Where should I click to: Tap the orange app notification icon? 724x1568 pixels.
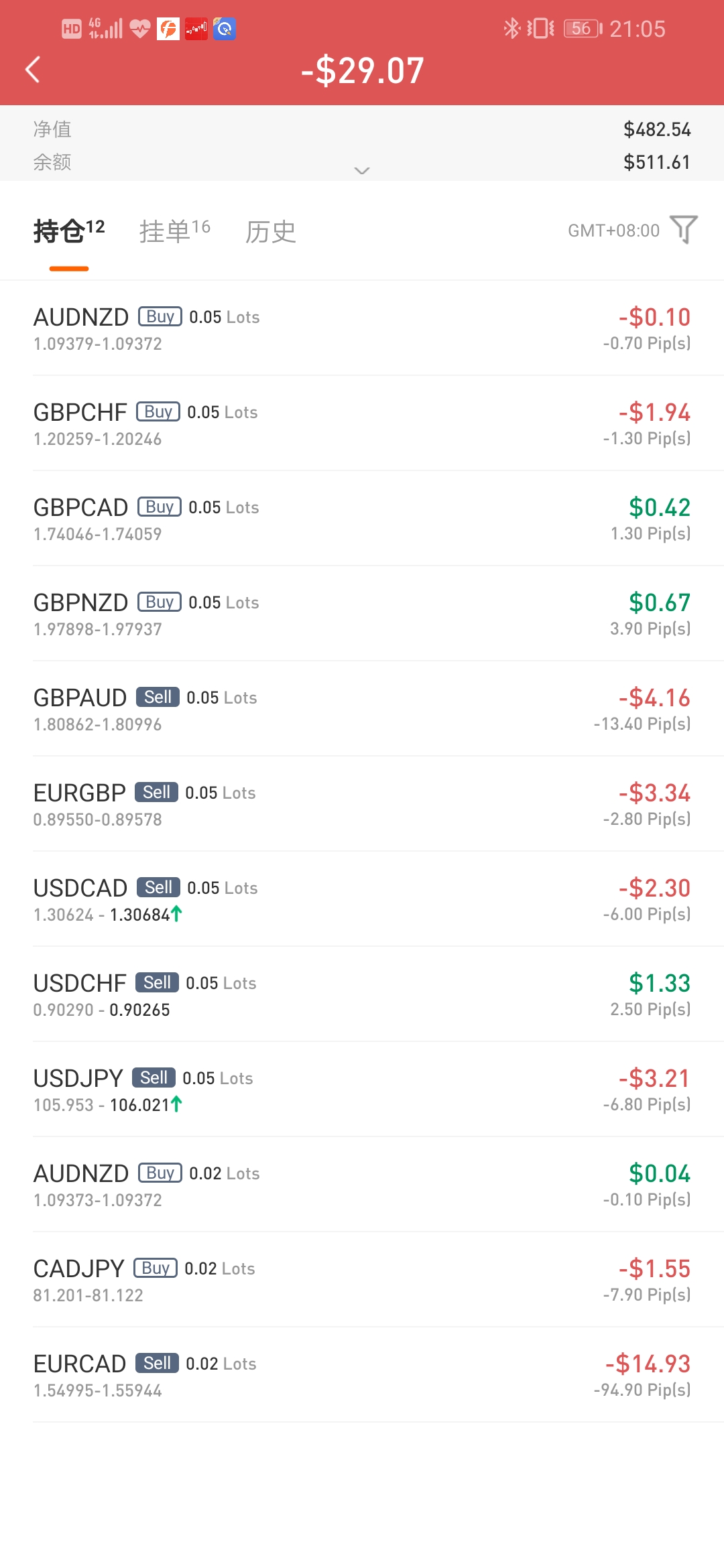[x=168, y=29]
